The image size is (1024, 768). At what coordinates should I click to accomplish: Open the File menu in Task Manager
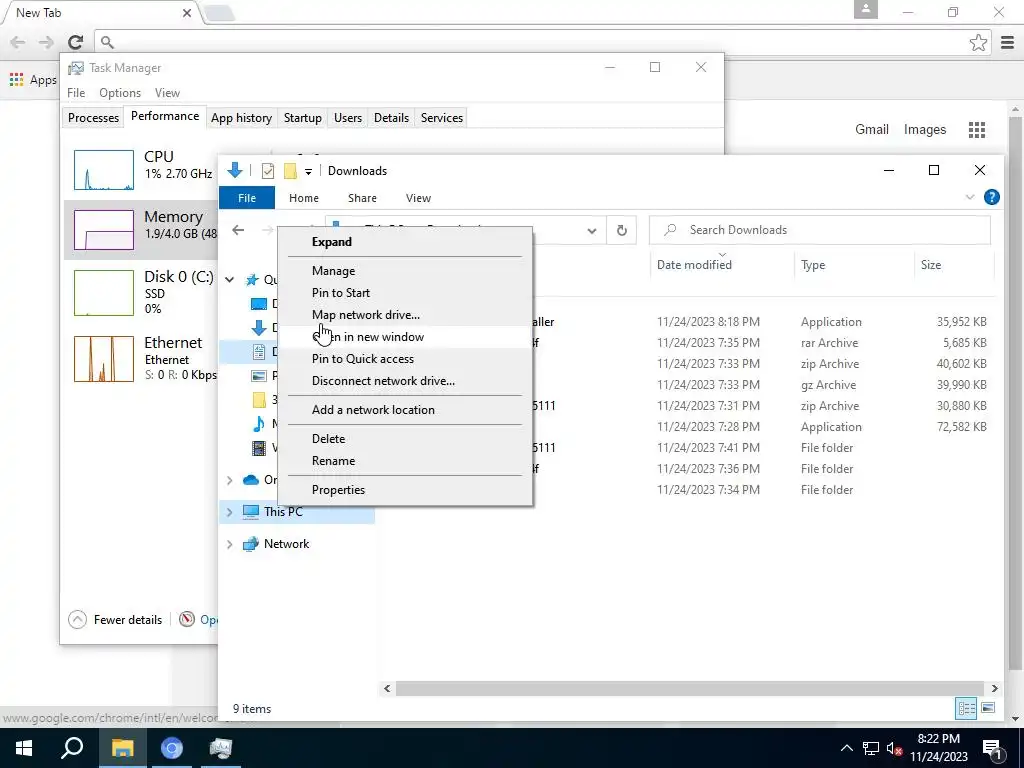point(76,93)
